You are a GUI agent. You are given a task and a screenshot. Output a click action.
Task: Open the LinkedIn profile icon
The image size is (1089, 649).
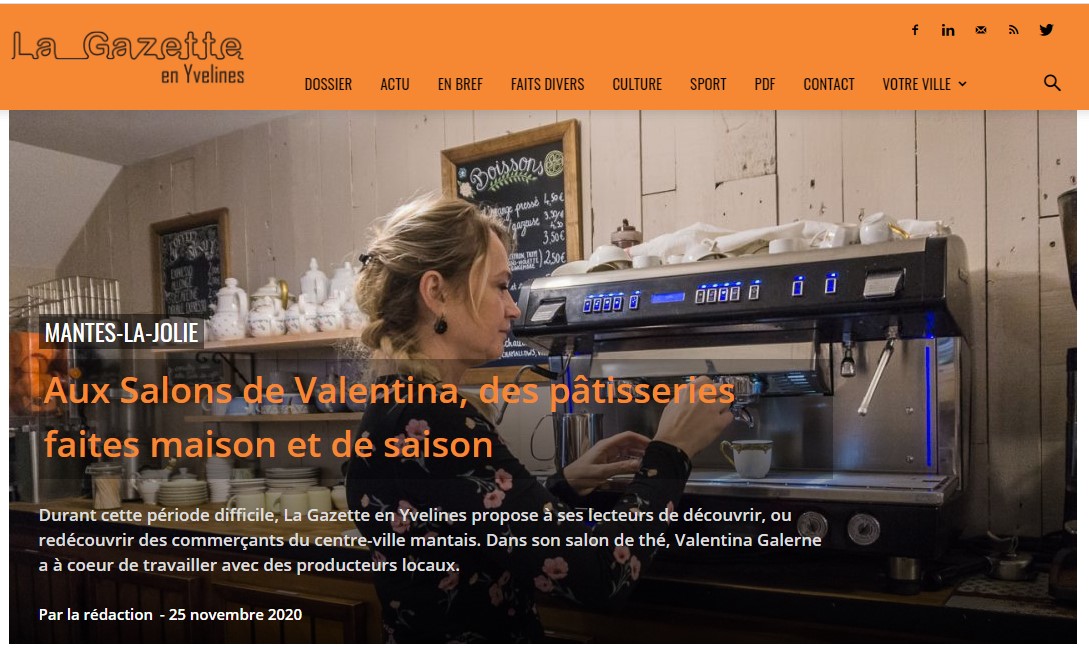click(948, 30)
